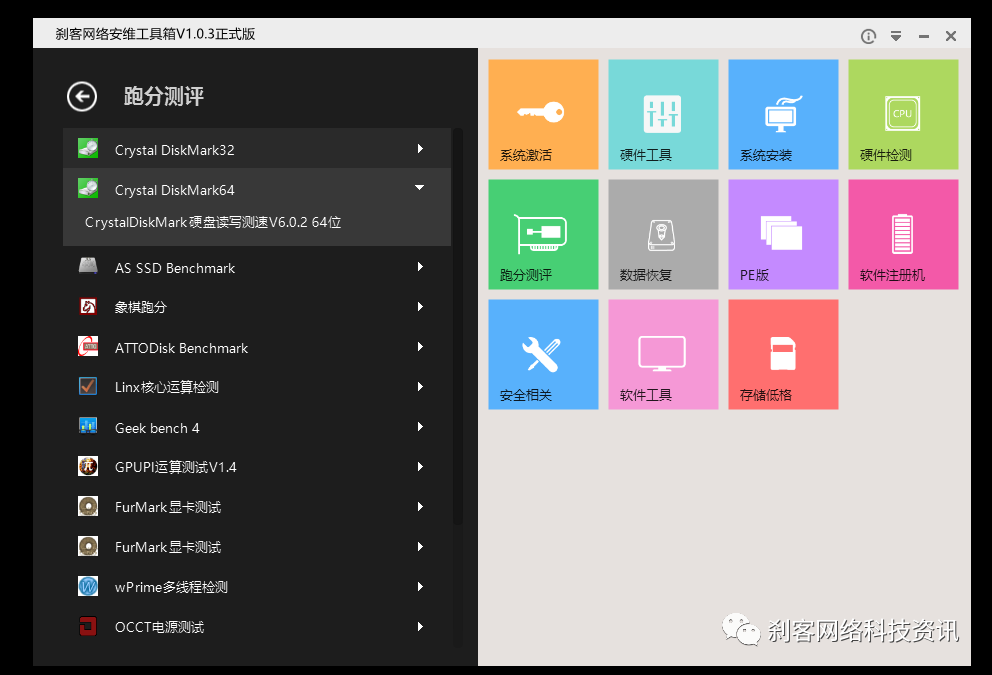Viewport: 992px width, 675px height.
Task: Click the info icon in title bar
Action: [868, 36]
